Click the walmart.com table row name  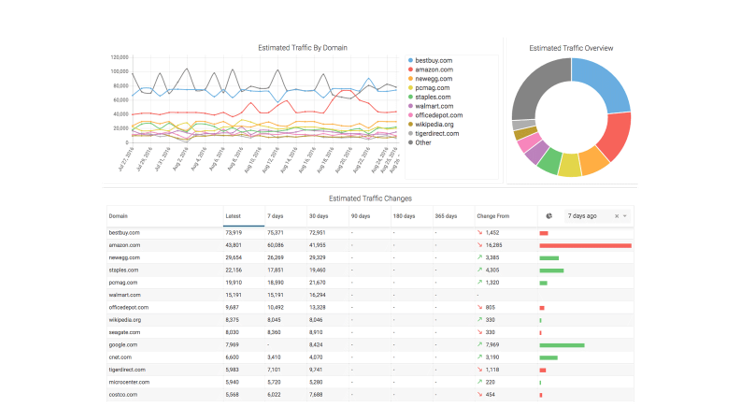(x=124, y=295)
